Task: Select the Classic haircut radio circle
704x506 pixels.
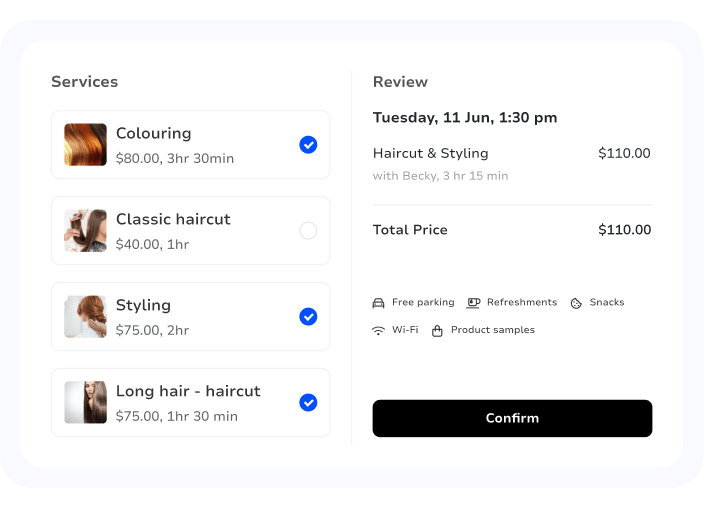Action: point(308,231)
